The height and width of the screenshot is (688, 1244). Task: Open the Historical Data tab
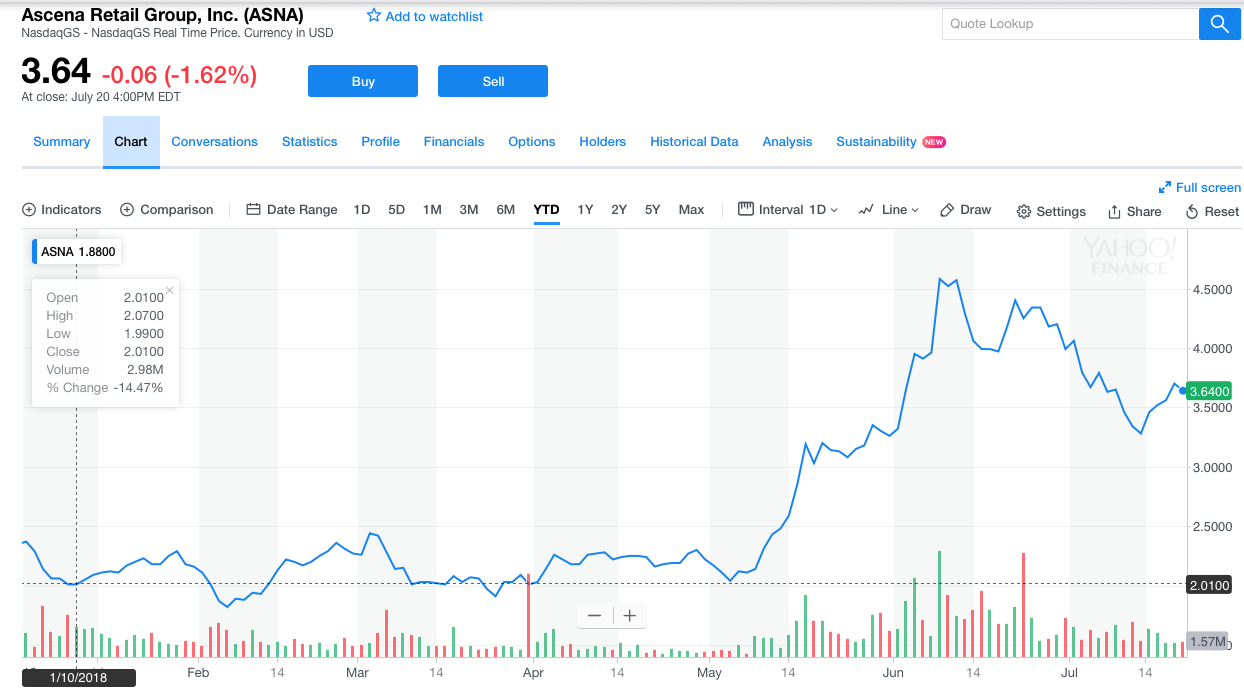695,142
